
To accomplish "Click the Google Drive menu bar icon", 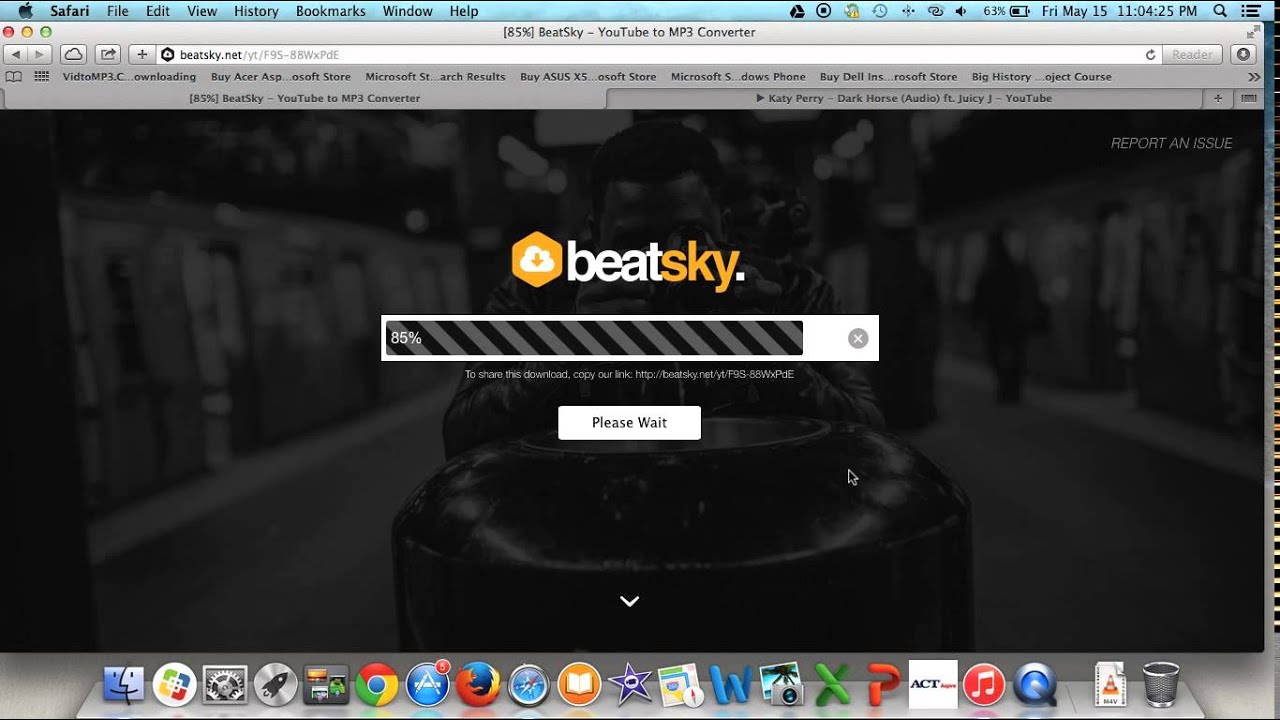I will [x=797, y=11].
